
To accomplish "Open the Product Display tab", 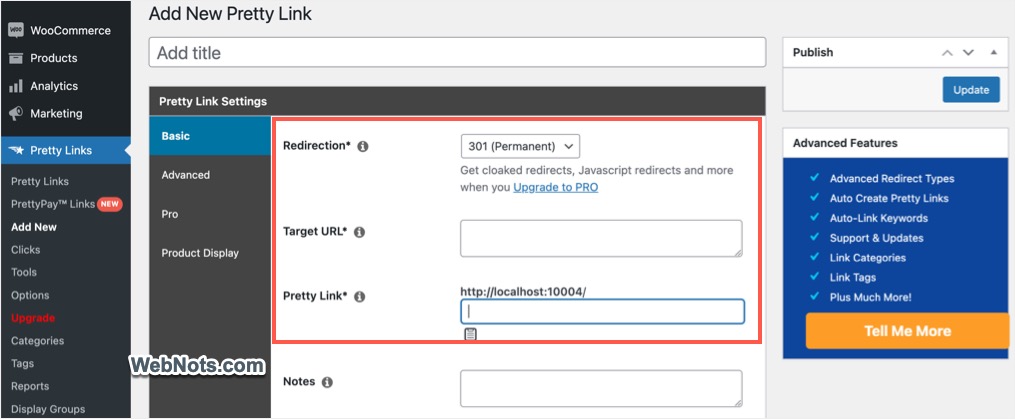I will [200, 253].
